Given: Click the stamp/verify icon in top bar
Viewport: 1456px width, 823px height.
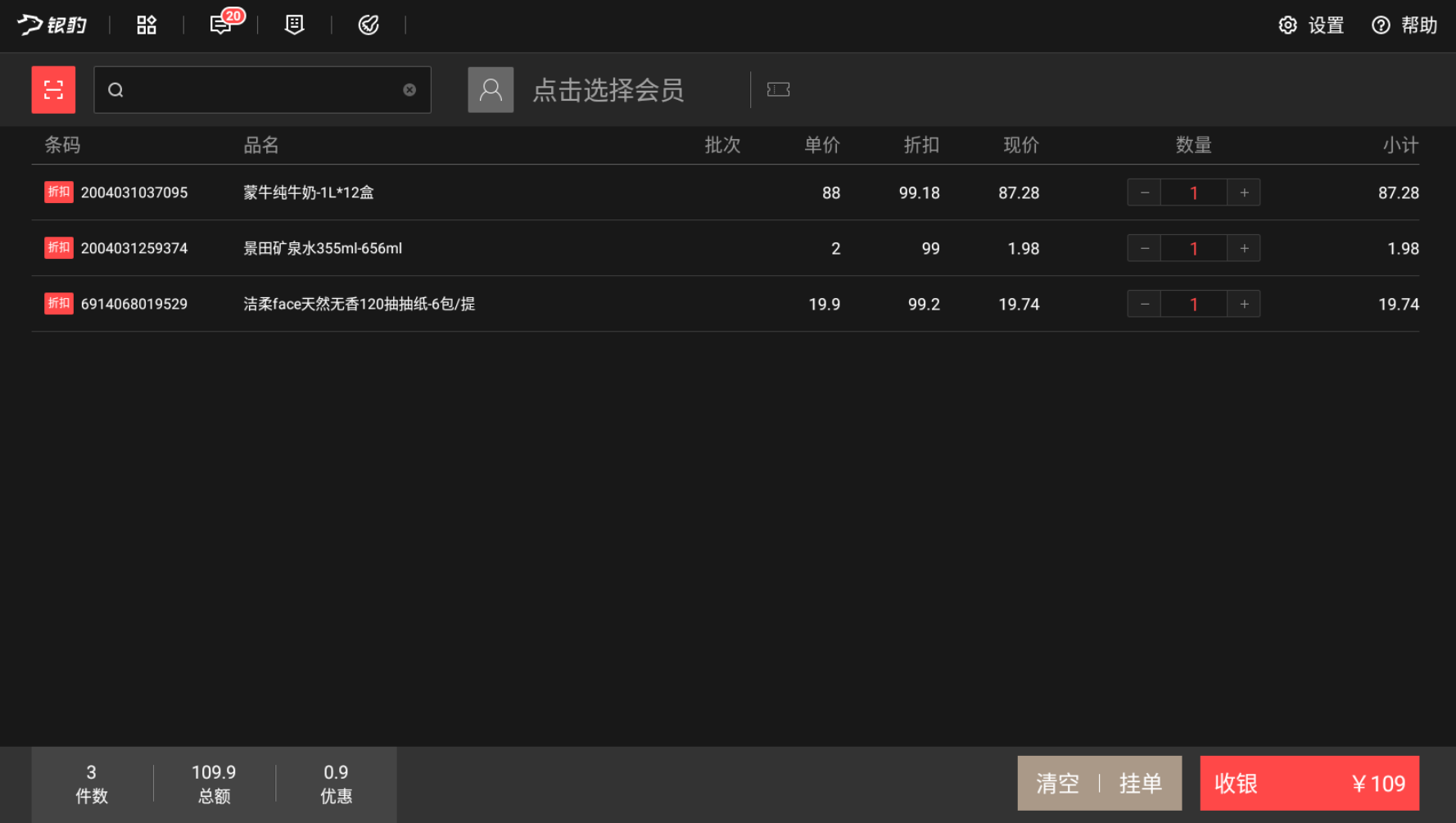Looking at the screenshot, I should coord(368,25).
